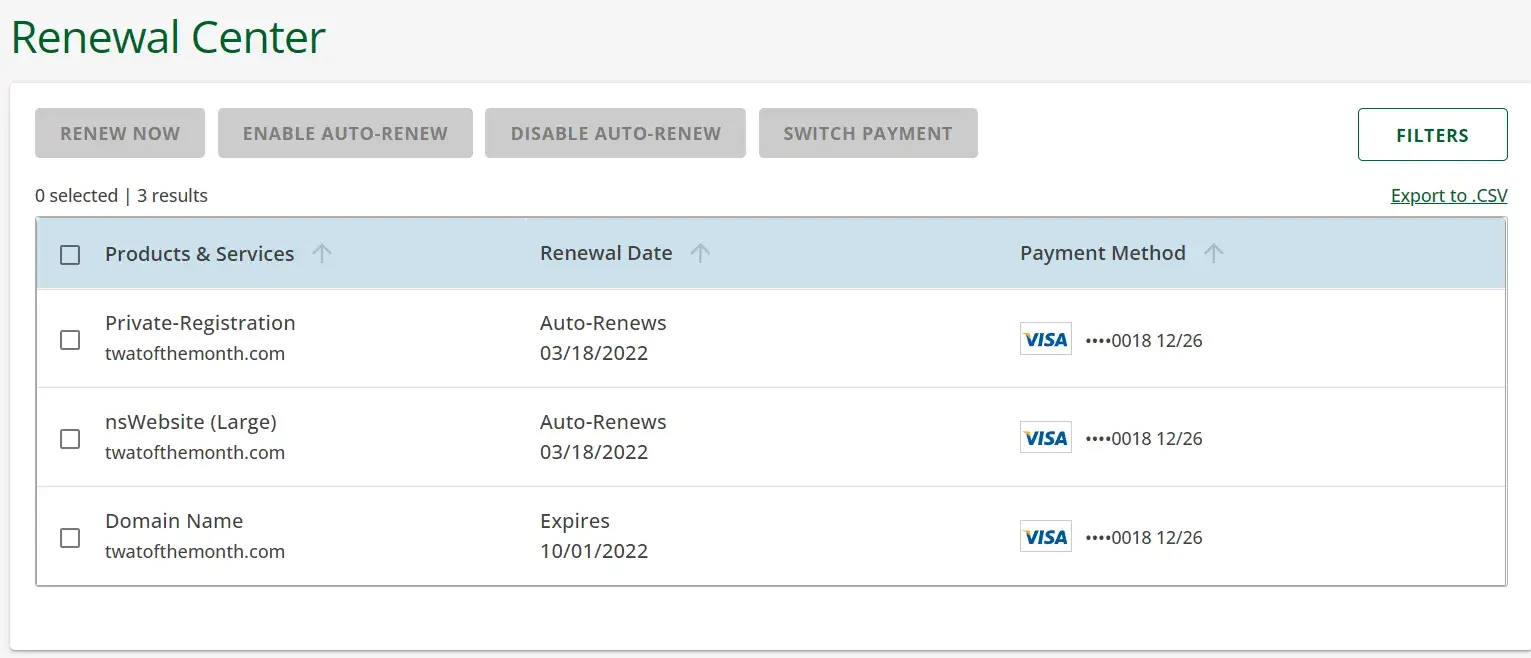The image size is (1531, 658).
Task: Sort by the Renewal Date column header
Action: tap(605, 254)
